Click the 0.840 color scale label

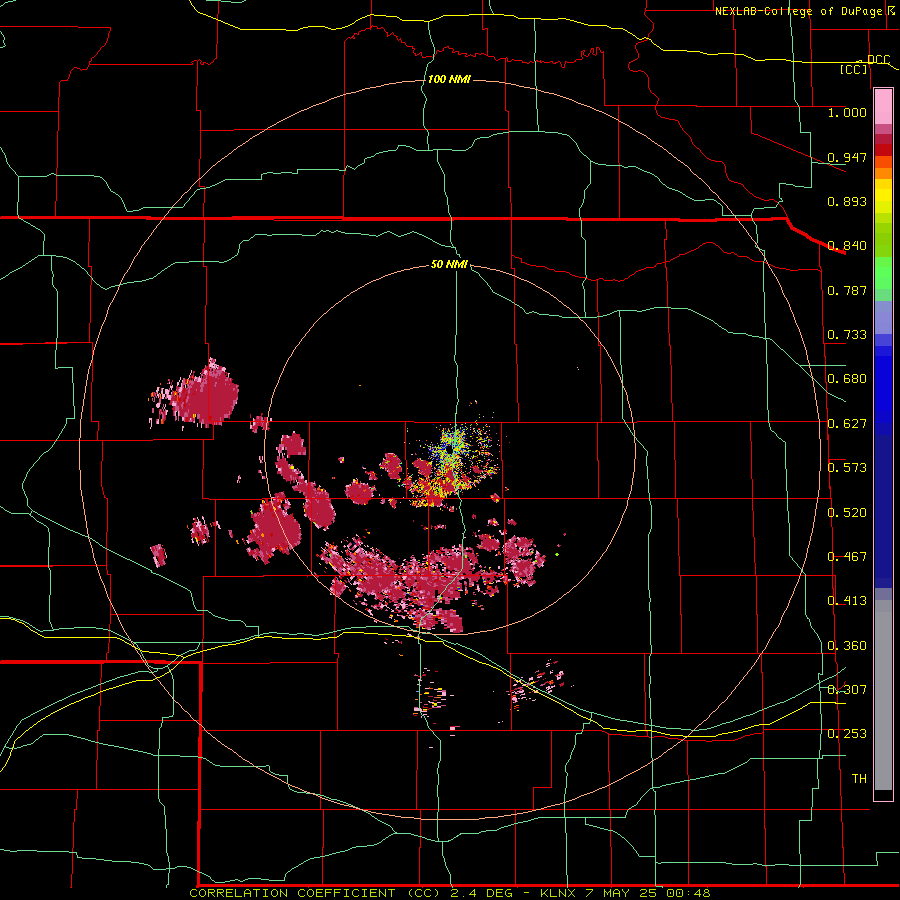pos(847,246)
